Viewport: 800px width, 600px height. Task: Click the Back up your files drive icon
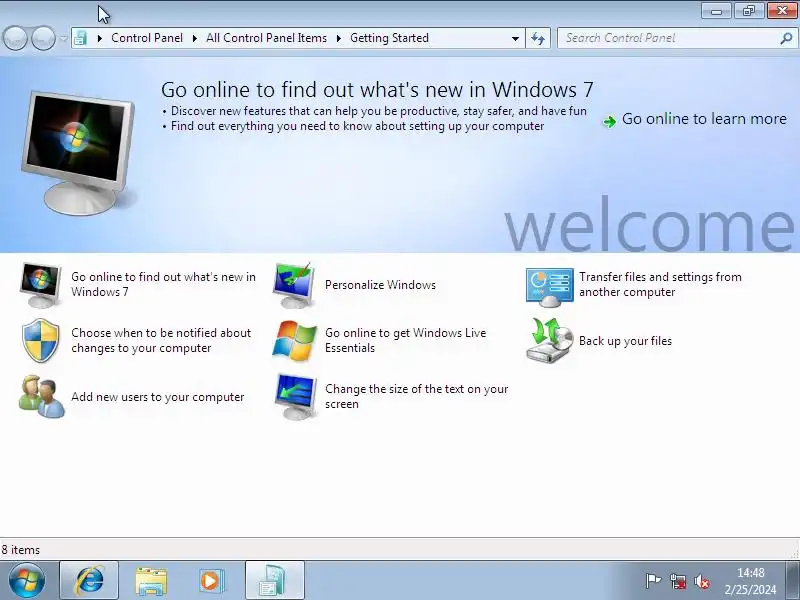point(549,340)
